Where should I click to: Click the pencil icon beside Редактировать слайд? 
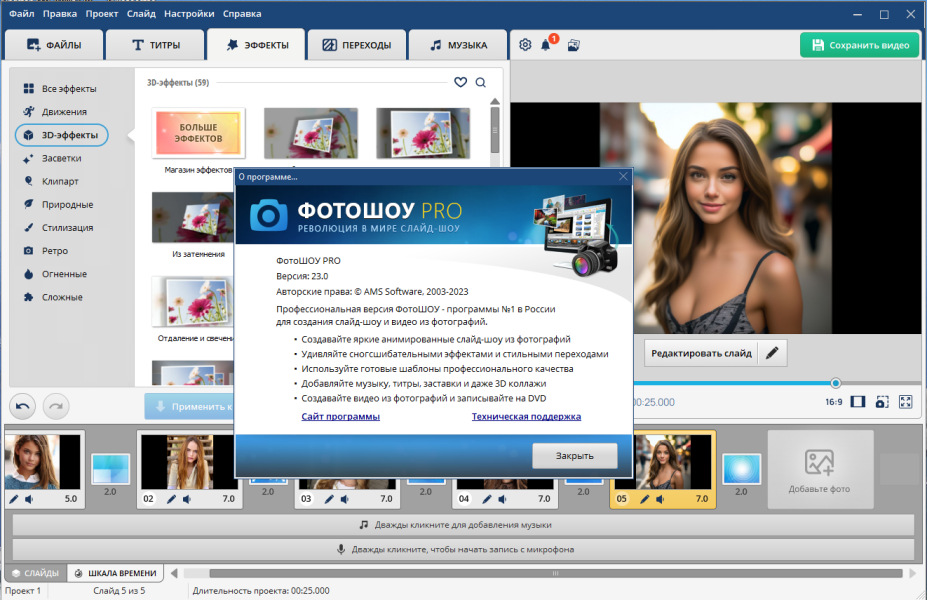pos(772,353)
